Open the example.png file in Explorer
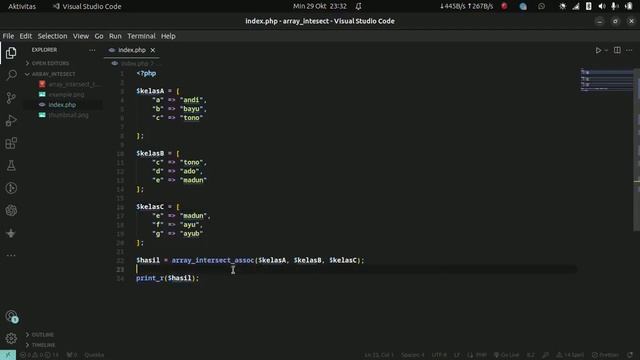Image resolution: width=640 pixels, height=360 pixels. (x=66, y=94)
